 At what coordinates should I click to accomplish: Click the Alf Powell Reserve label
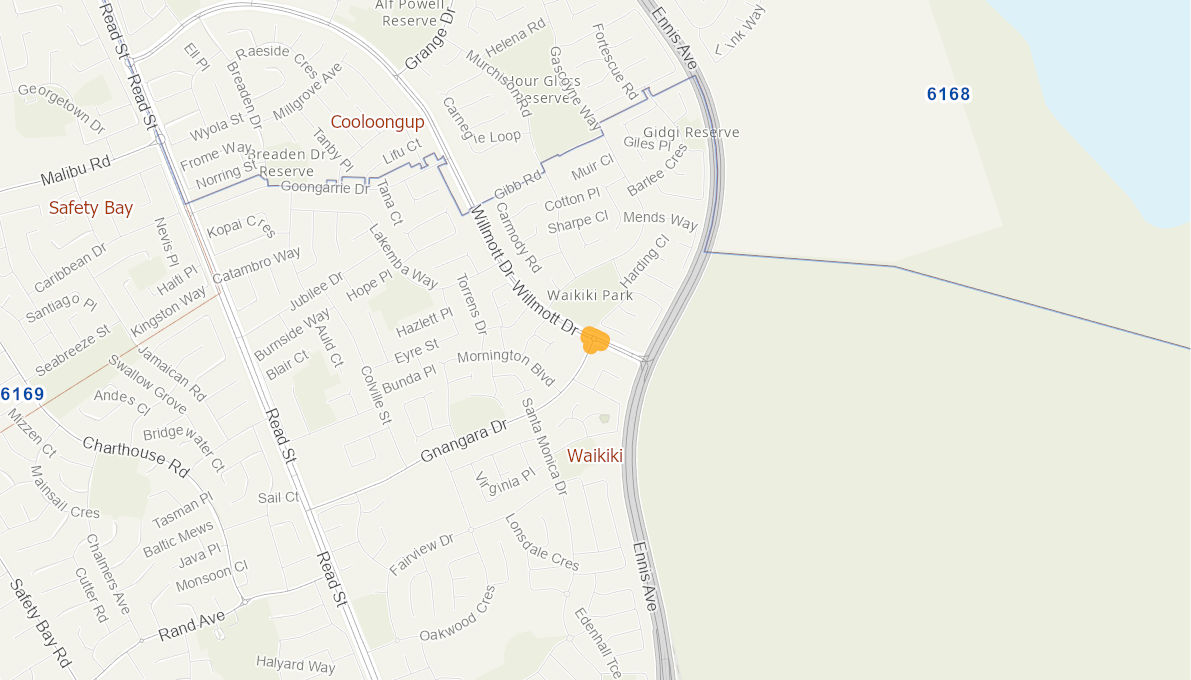pyautogui.click(x=410, y=13)
